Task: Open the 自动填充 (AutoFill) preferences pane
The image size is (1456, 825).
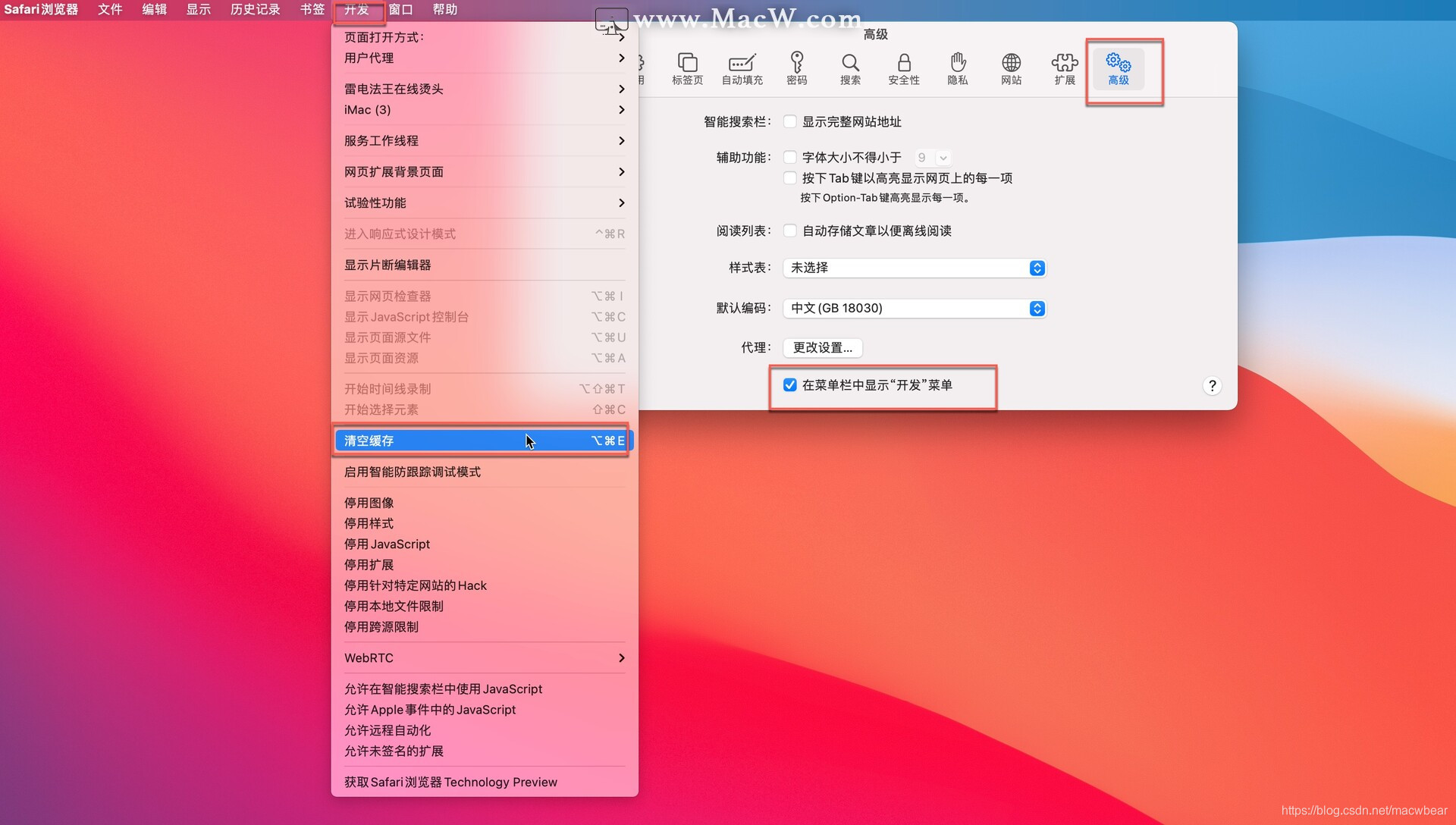Action: (x=742, y=68)
